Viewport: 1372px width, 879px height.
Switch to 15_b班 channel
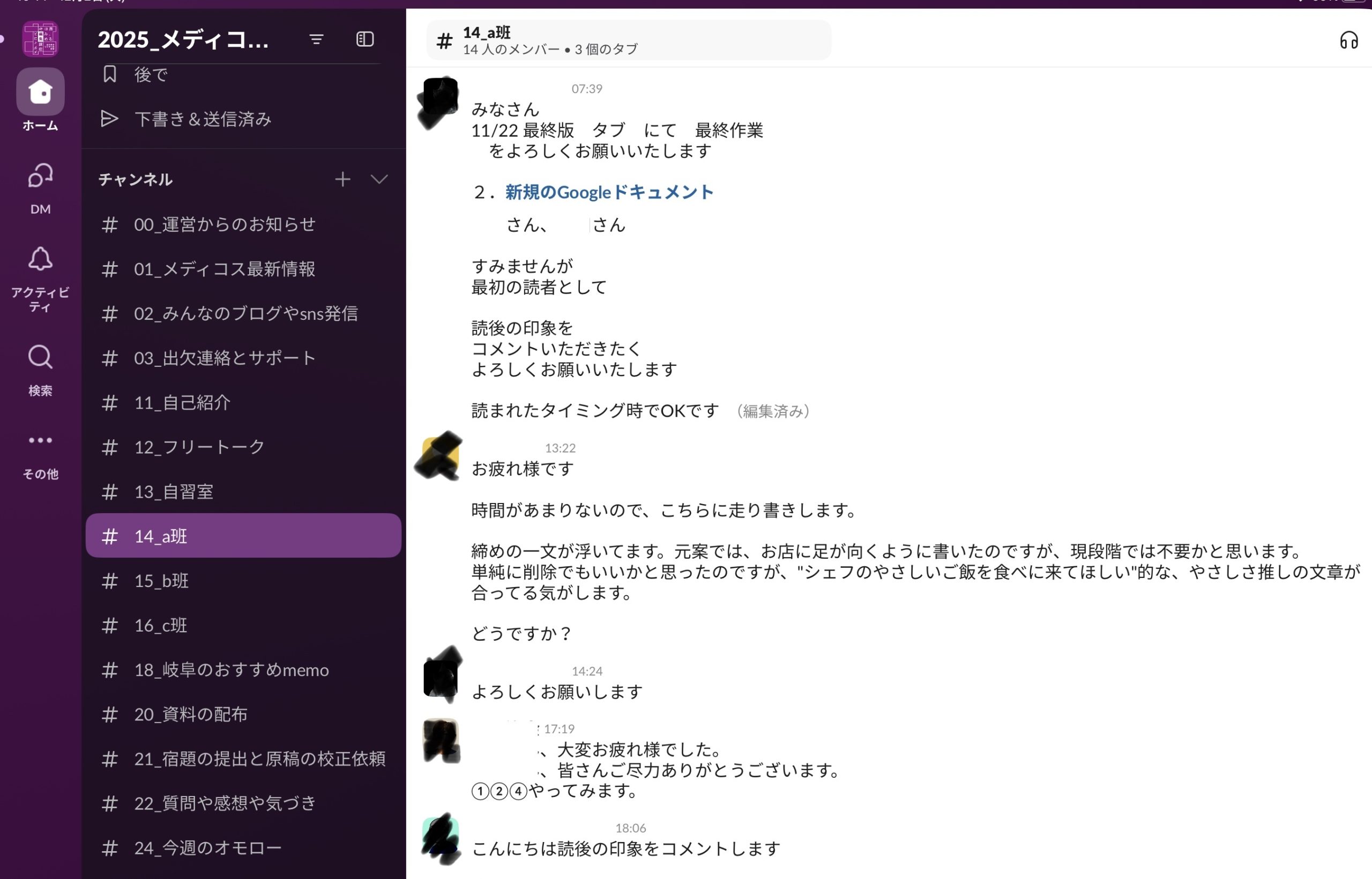tap(161, 581)
